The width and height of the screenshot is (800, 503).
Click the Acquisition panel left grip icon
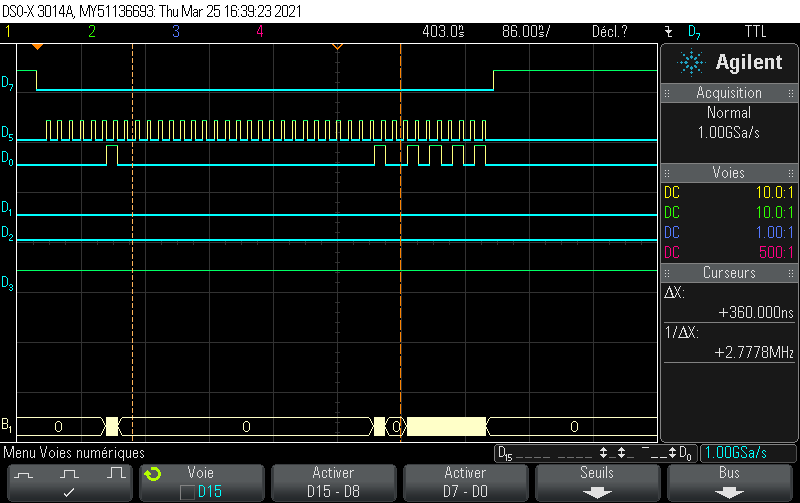click(x=667, y=93)
